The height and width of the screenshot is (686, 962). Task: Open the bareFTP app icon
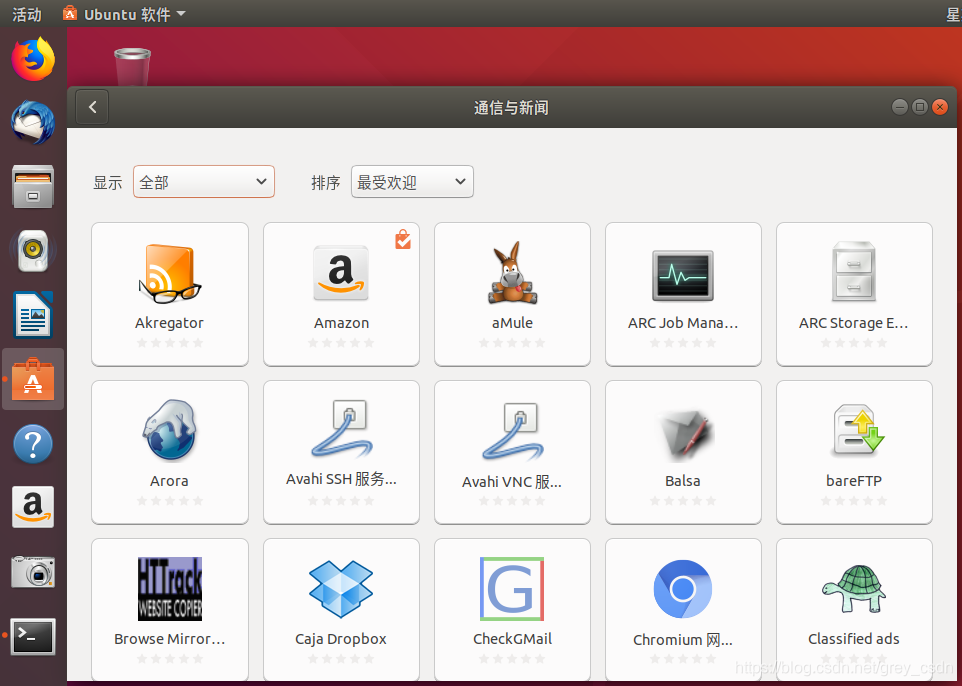tap(856, 431)
